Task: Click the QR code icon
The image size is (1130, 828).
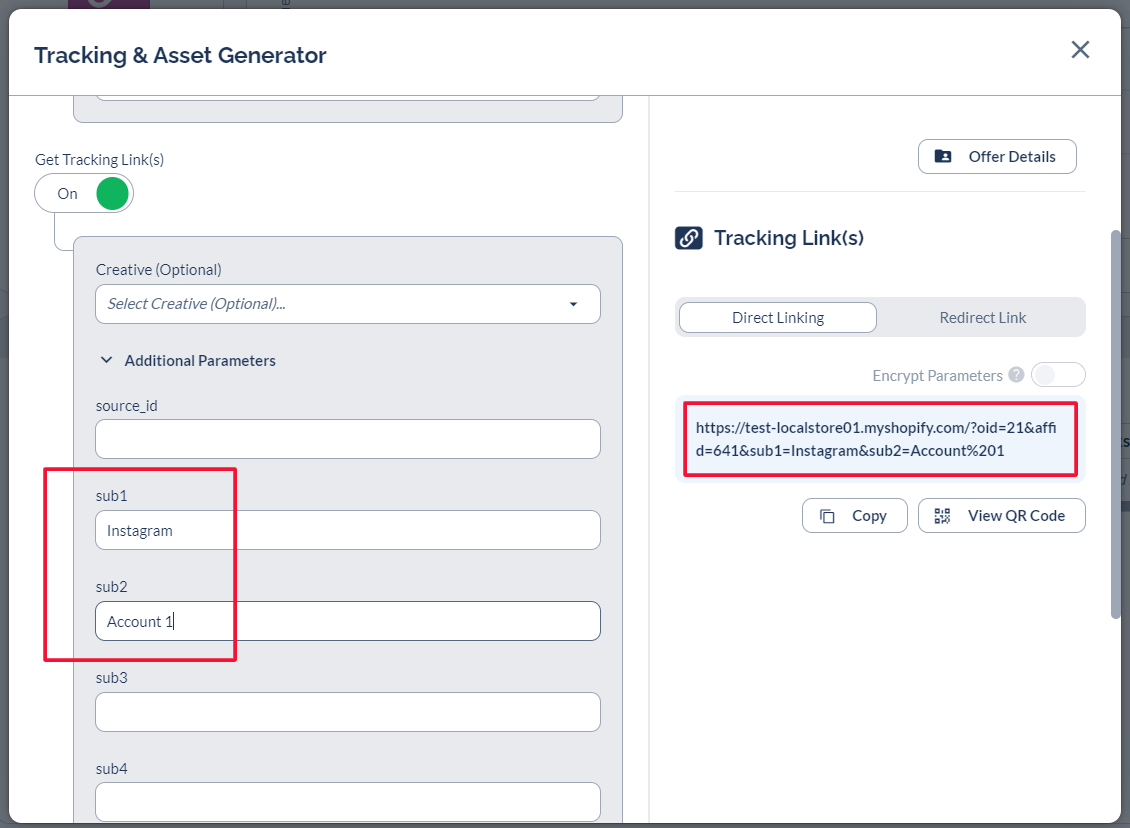Action: pyautogui.click(x=942, y=516)
